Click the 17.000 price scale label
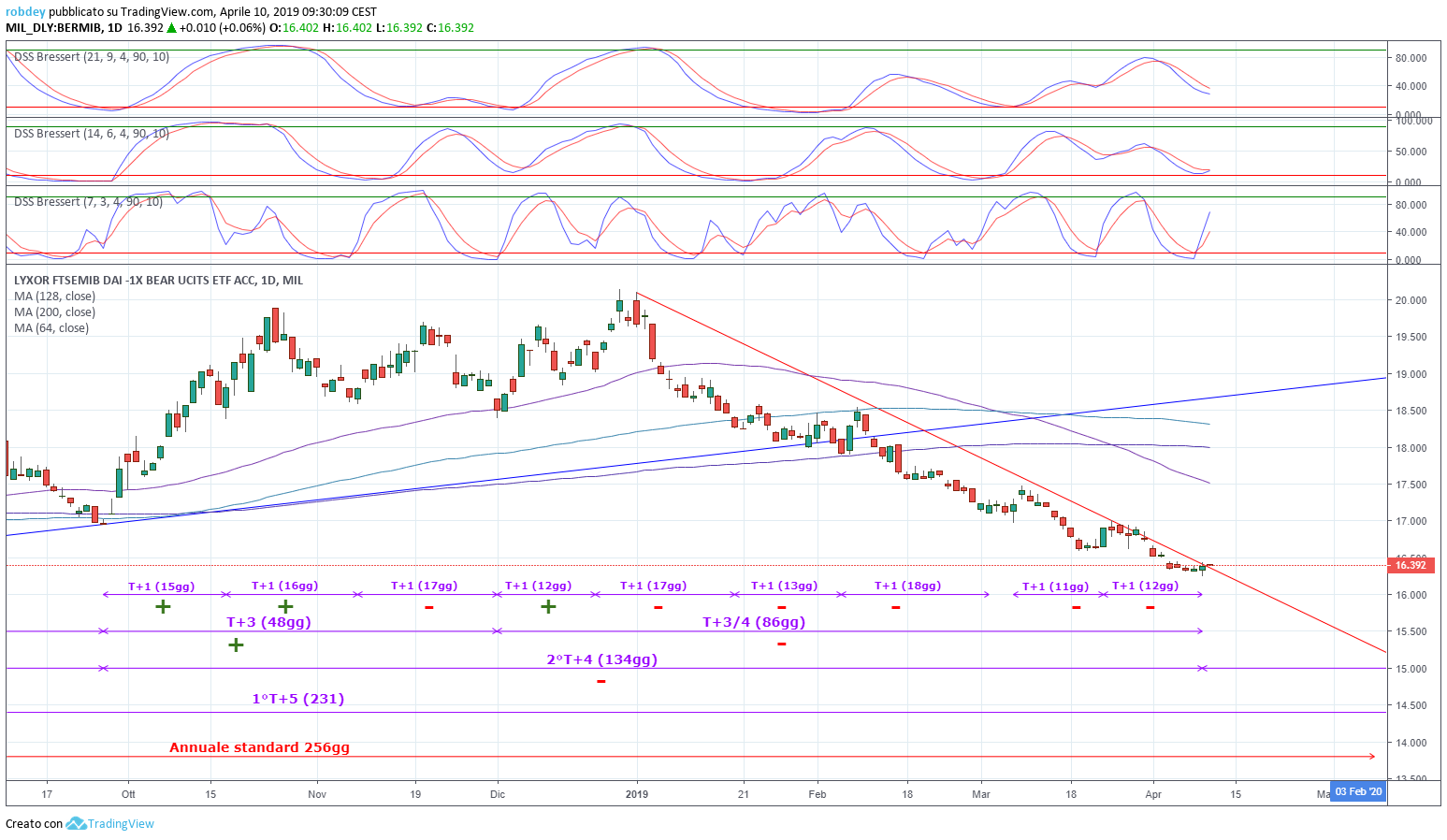Screen dimensions: 1447x840 click(x=1411, y=521)
